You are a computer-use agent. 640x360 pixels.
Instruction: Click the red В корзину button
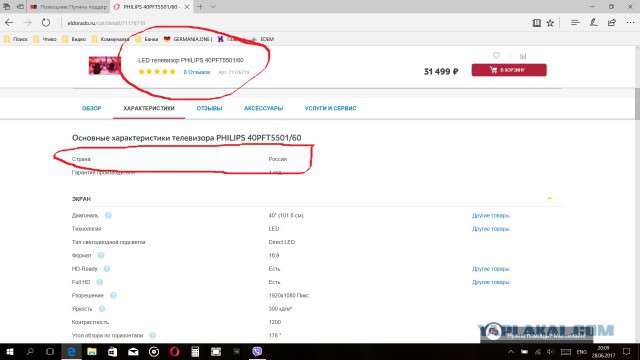509,70
